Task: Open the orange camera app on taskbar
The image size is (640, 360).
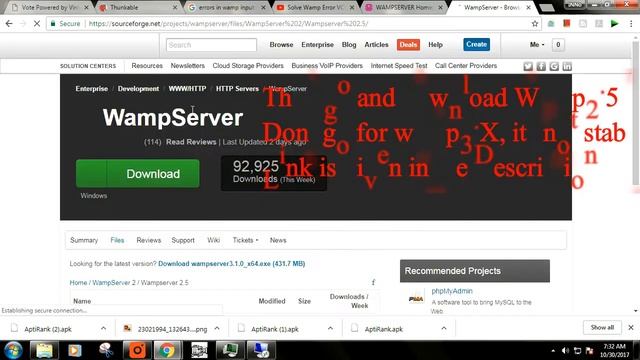Action: click(138, 350)
